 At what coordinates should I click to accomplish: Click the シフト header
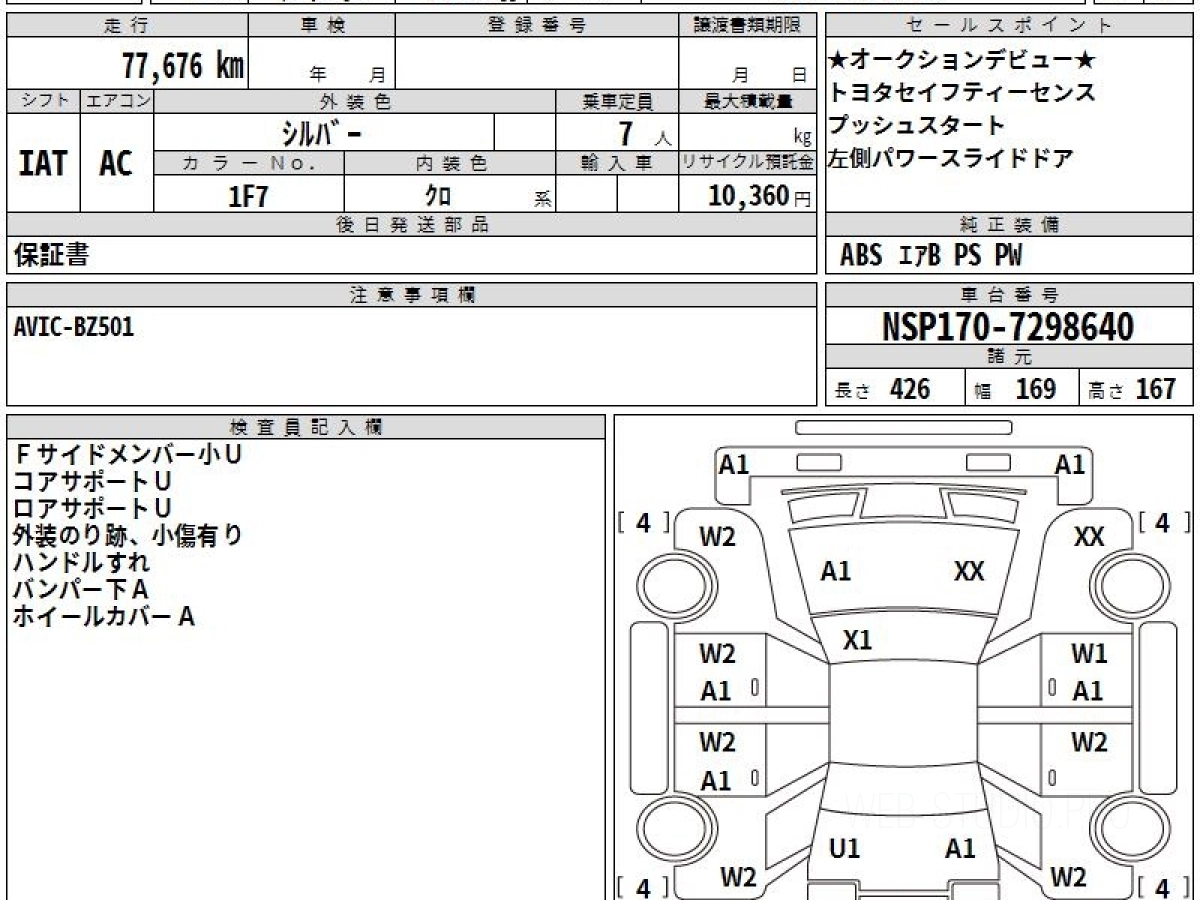click(44, 101)
